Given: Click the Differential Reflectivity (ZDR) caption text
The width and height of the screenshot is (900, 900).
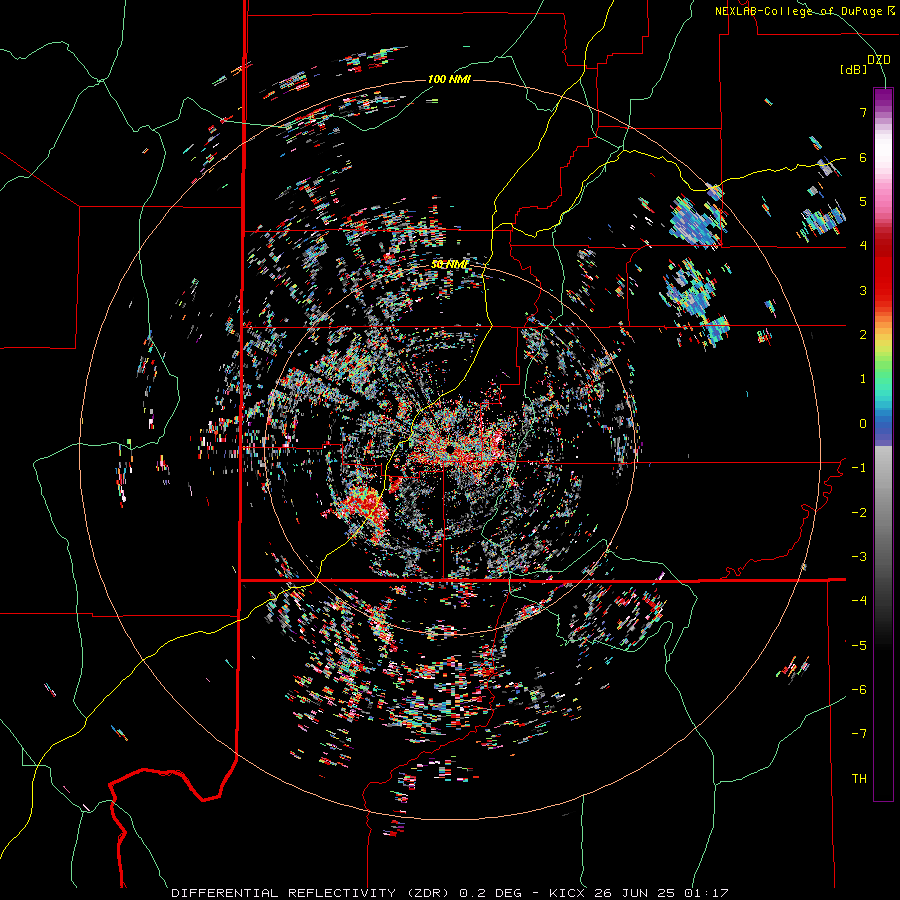Looking at the screenshot, I should [x=312, y=893].
